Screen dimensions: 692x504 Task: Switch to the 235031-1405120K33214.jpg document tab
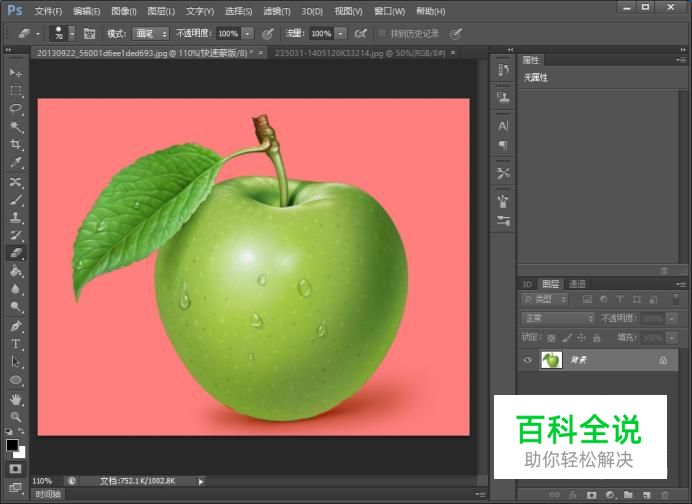tap(360, 53)
